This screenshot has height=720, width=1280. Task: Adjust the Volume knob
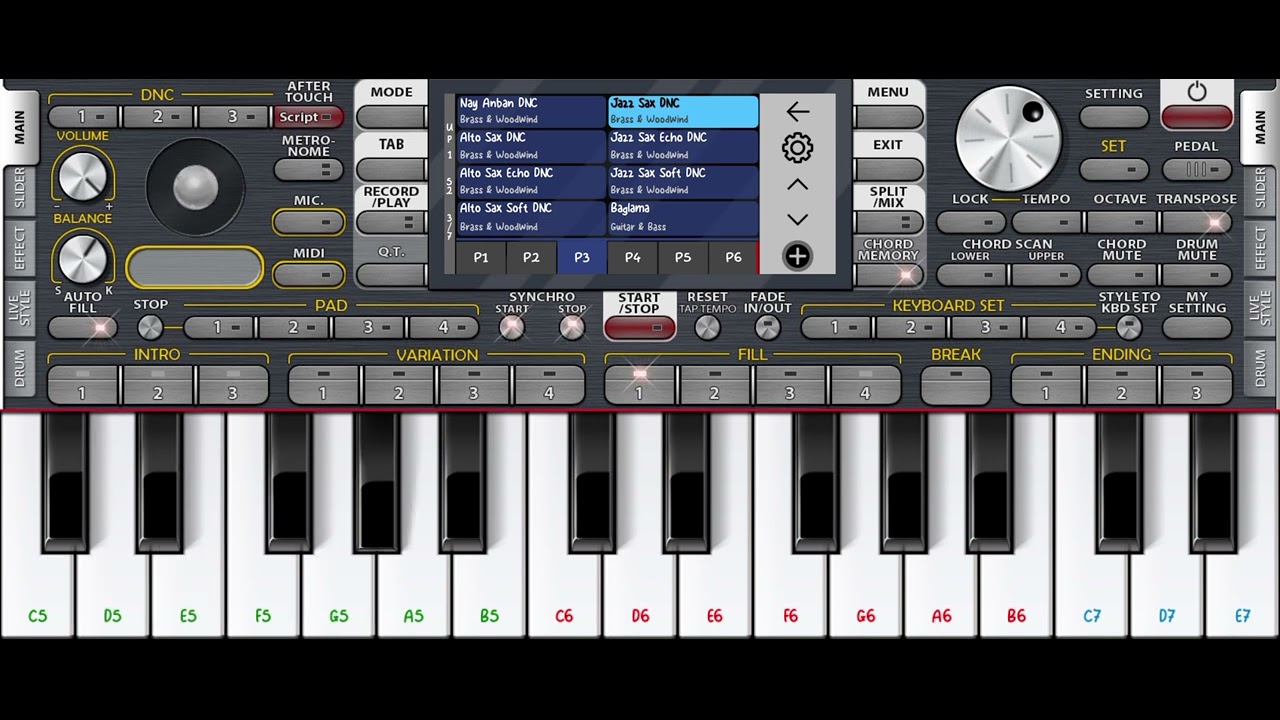click(x=83, y=176)
